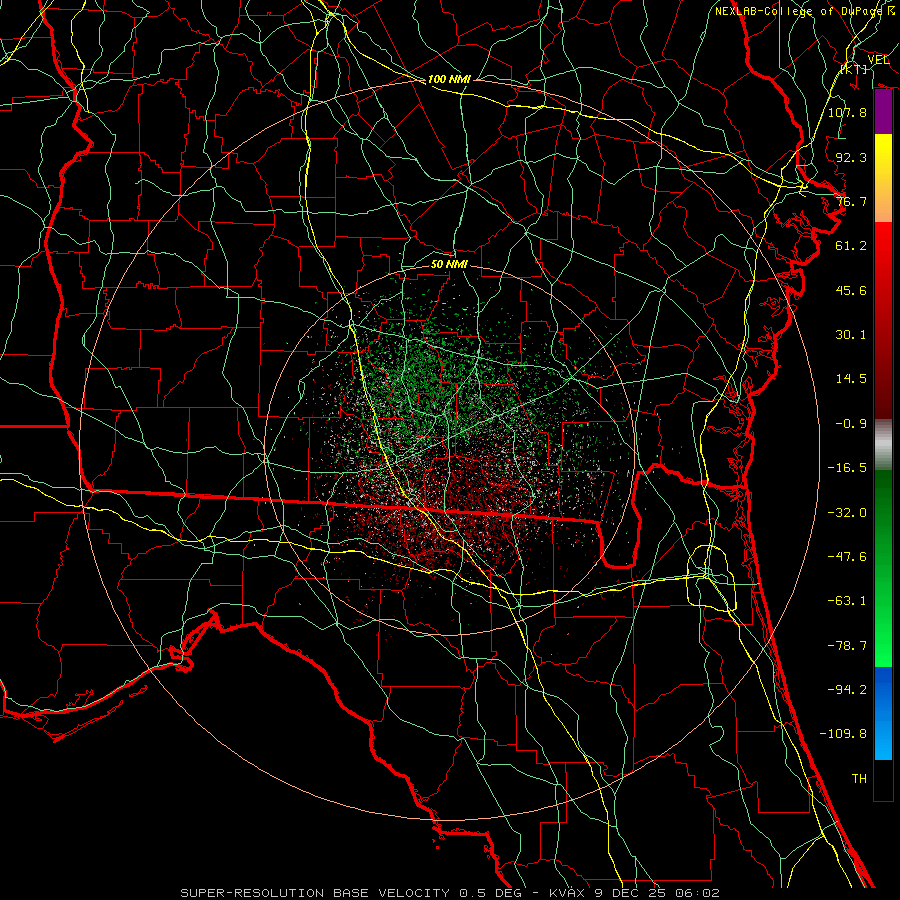Click the 61.2 legend value
Screen dimensions: 900x900
(851, 246)
